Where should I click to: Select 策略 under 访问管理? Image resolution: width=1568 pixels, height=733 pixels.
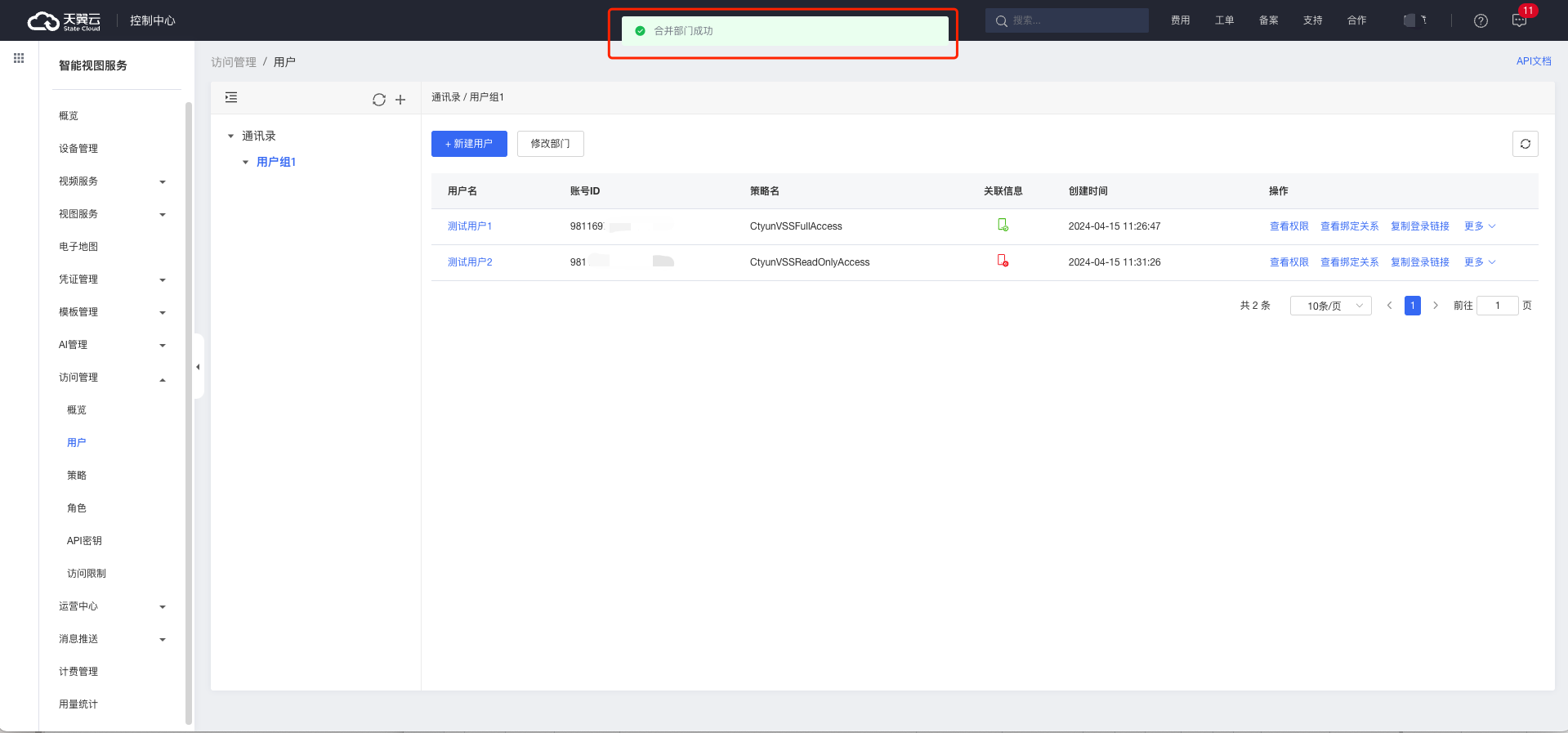77,476
